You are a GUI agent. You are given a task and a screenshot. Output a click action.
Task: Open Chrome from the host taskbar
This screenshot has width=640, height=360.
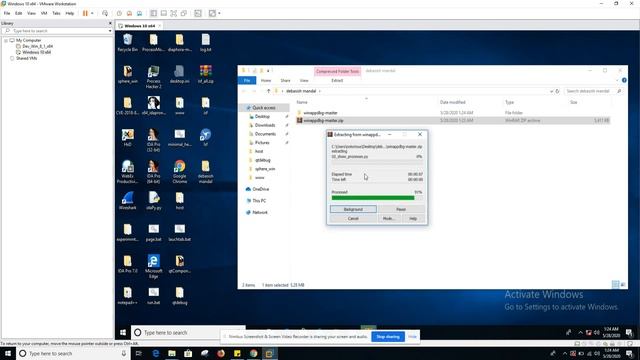tap(253, 353)
